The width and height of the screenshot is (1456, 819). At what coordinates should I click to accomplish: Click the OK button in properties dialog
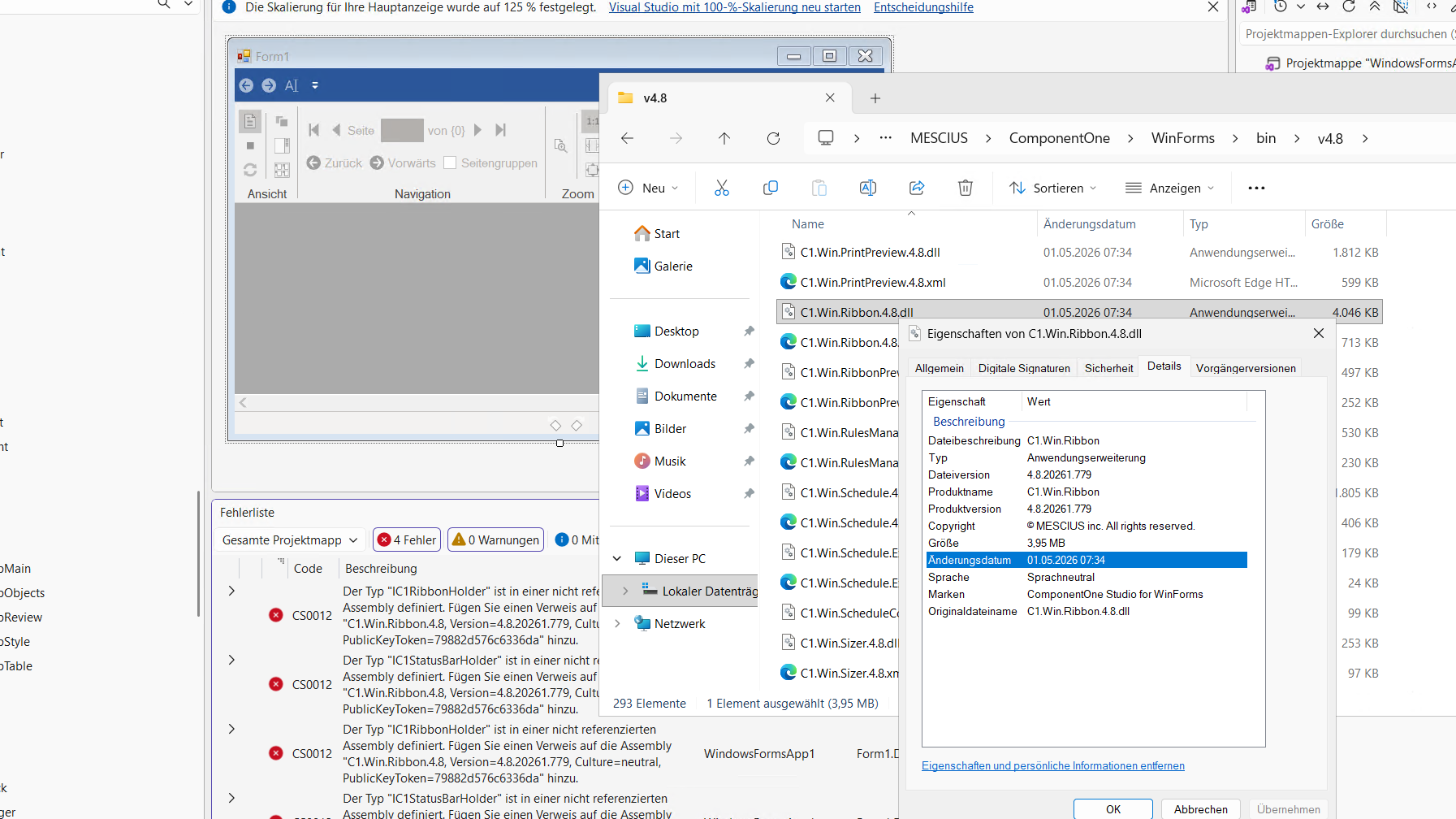pyautogui.click(x=1113, y=809)
